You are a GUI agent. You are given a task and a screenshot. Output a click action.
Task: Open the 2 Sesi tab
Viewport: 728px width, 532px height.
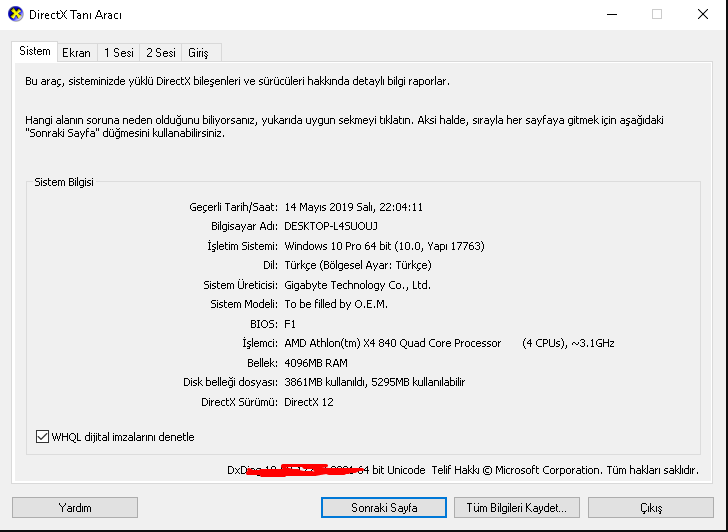tap(161, 52)
